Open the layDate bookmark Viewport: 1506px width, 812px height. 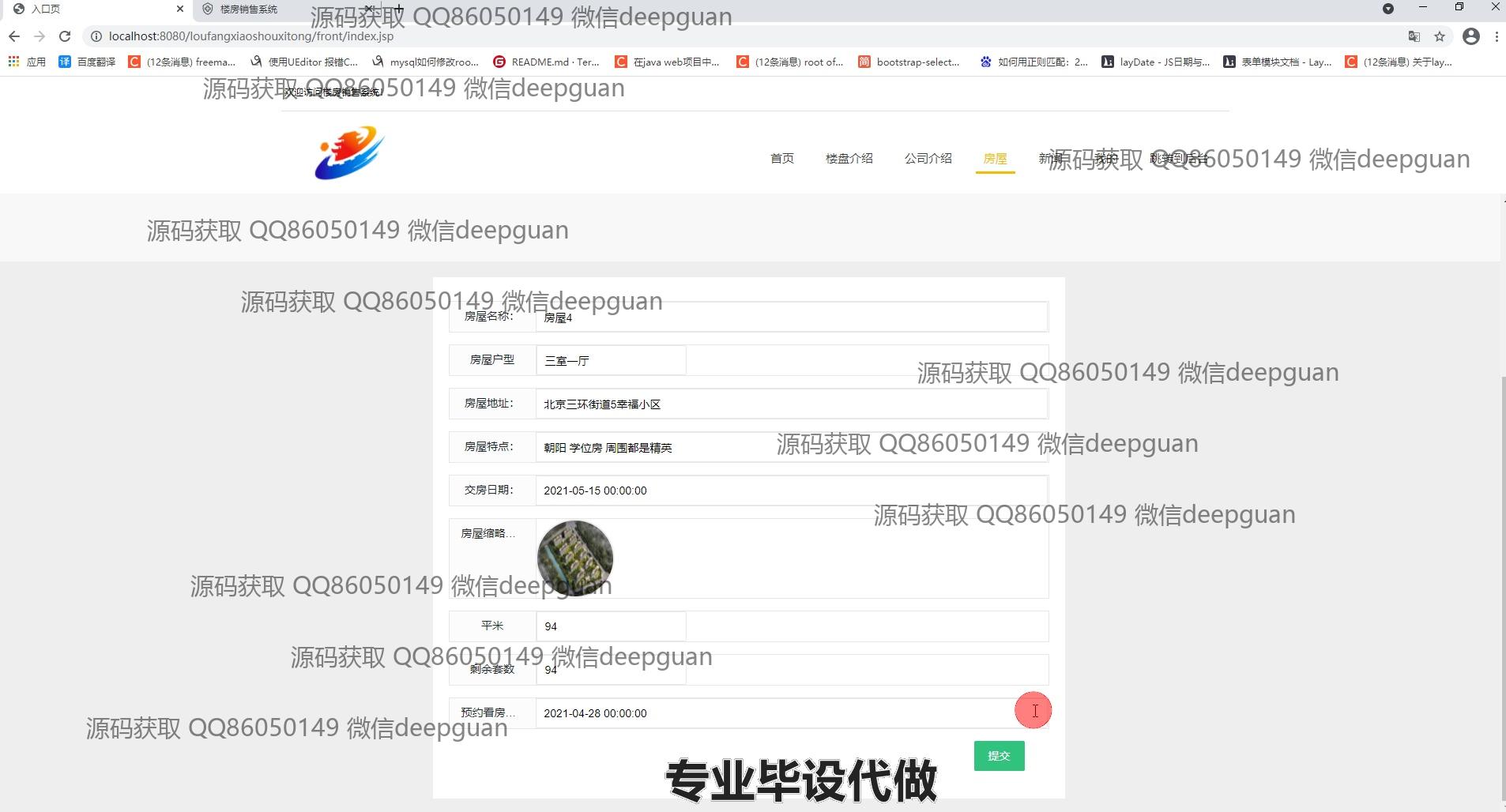[x=1155, y=62]
